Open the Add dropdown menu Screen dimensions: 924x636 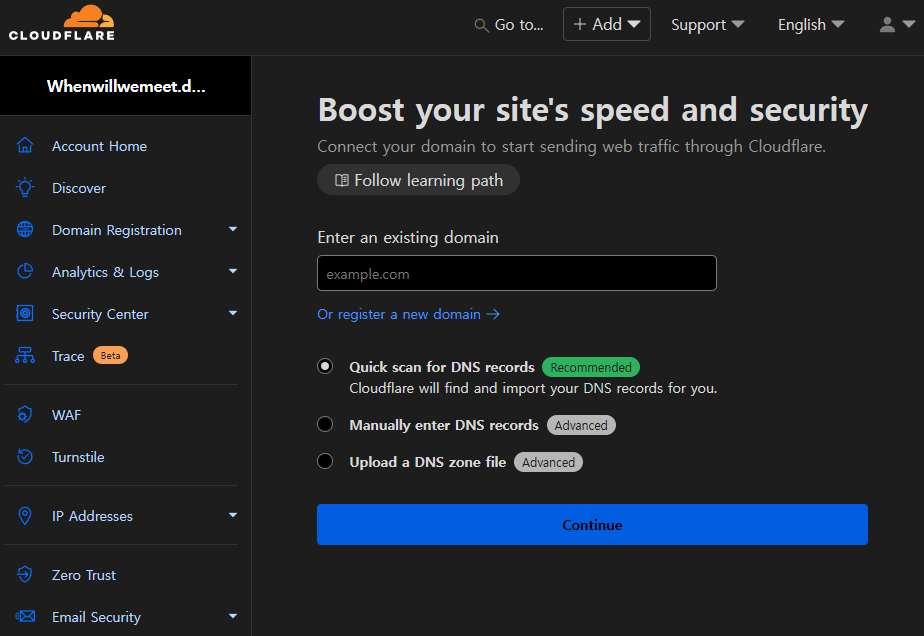click(x=606, y=24)
